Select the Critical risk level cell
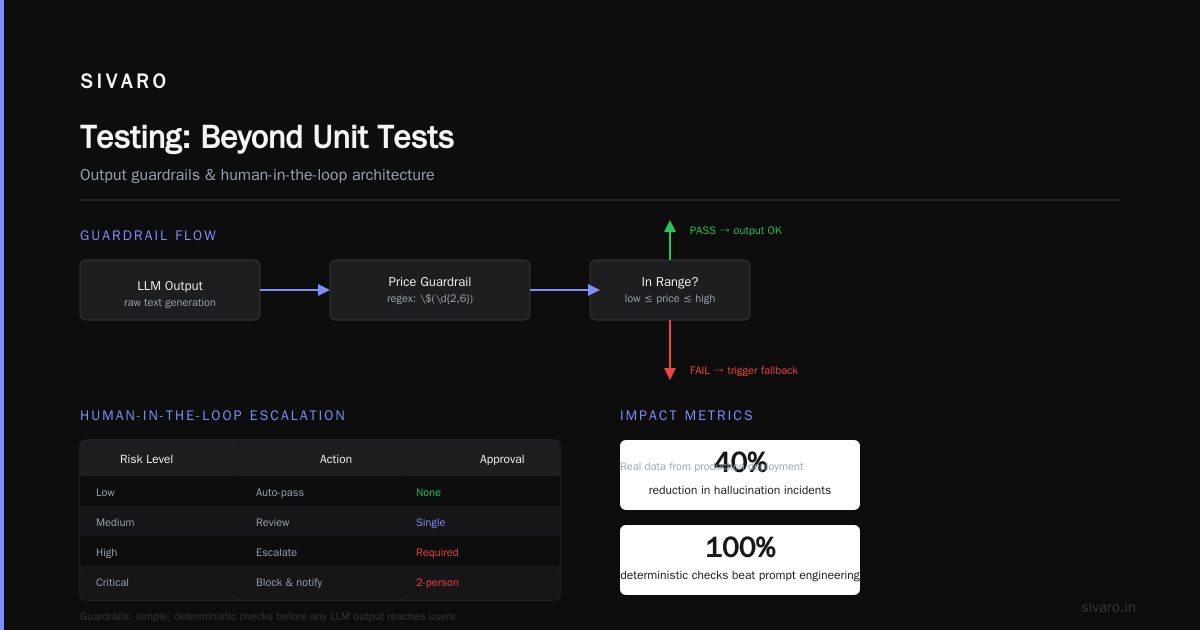Screen dimensions: 1200x630 [112, 582]
